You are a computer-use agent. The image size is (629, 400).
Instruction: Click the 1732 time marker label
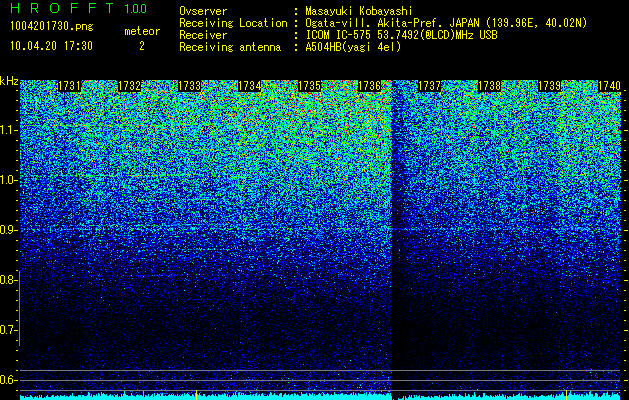pos(130,86)
